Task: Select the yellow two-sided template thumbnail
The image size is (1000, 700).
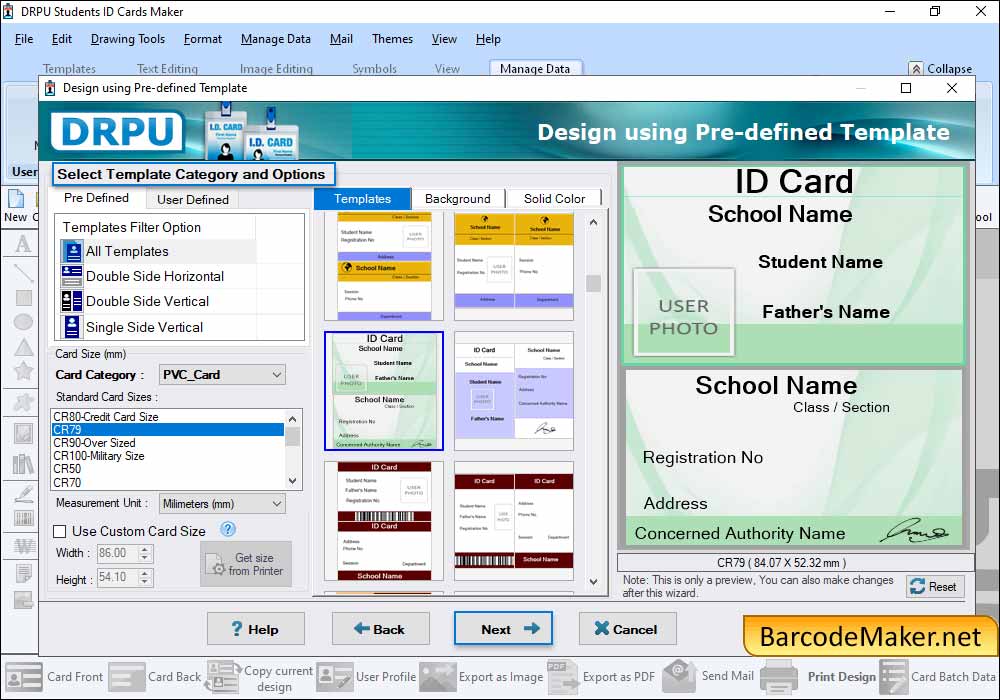Action: click(514, 266)
